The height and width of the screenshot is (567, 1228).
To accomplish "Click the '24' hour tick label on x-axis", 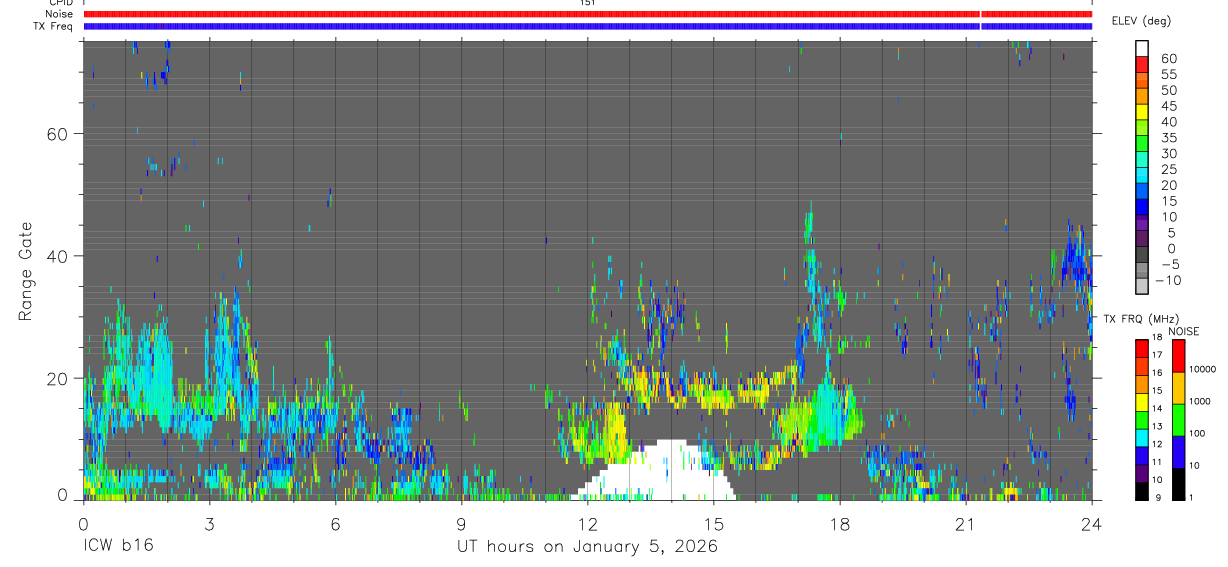I will 1091,522.
